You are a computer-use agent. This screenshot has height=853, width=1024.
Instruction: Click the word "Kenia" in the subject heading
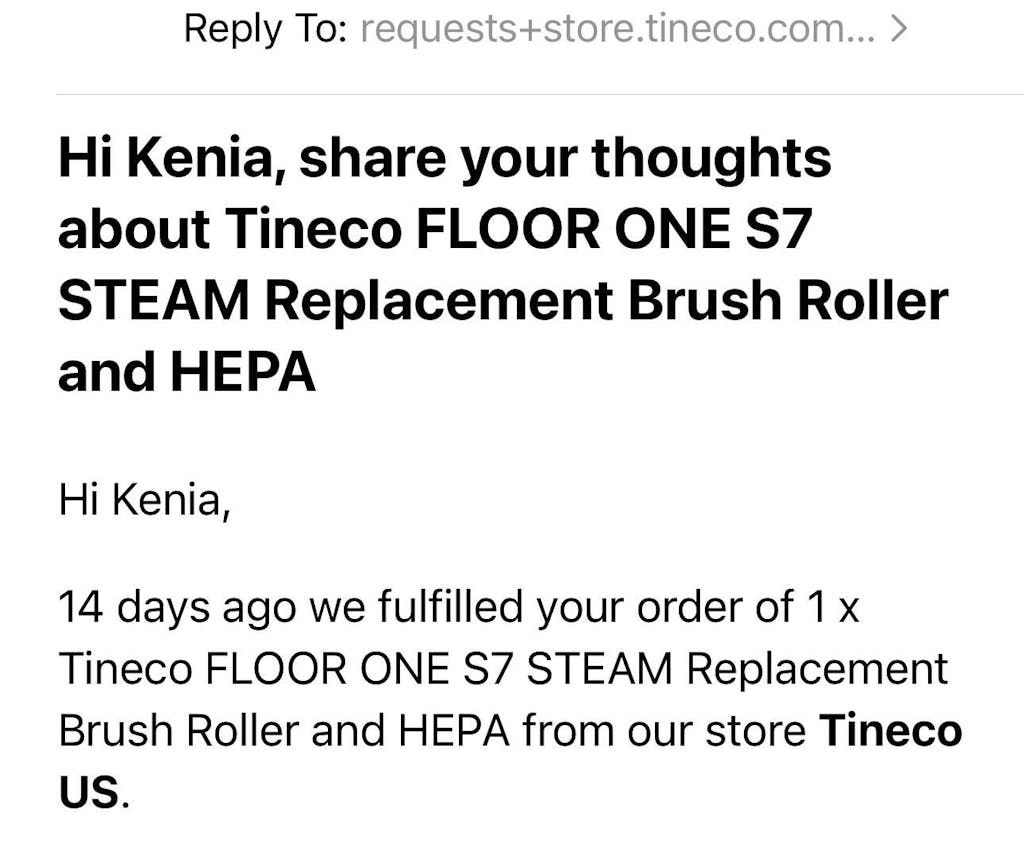(200, 159)
